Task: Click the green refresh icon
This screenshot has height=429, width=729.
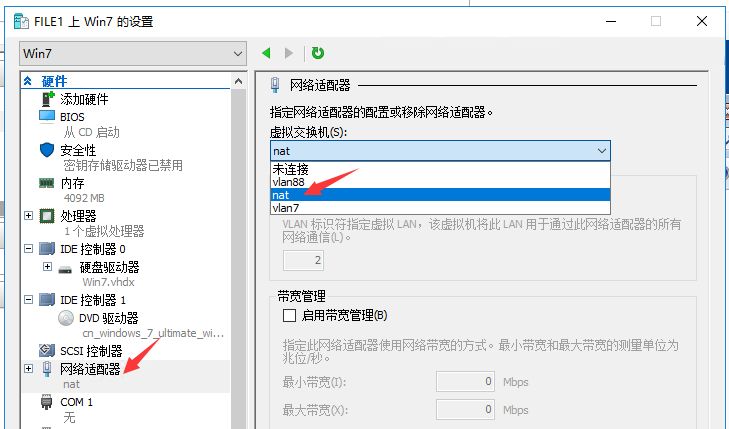Action: pyautogui.click(x=318, y=53)
